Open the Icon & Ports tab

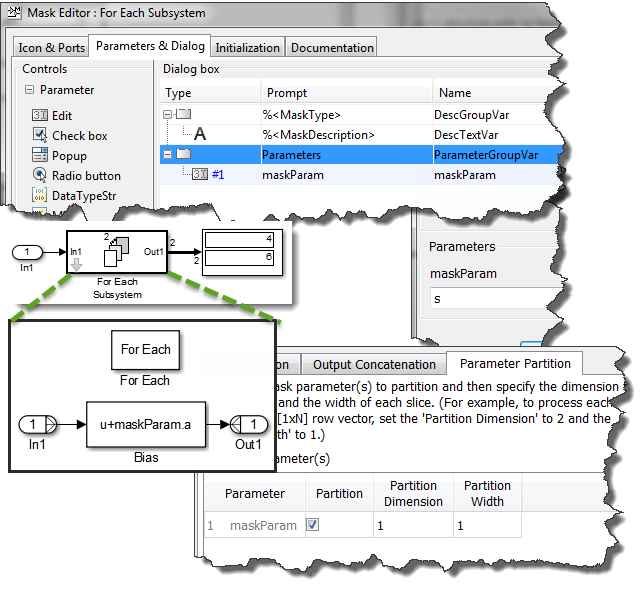tap(51, 47)
